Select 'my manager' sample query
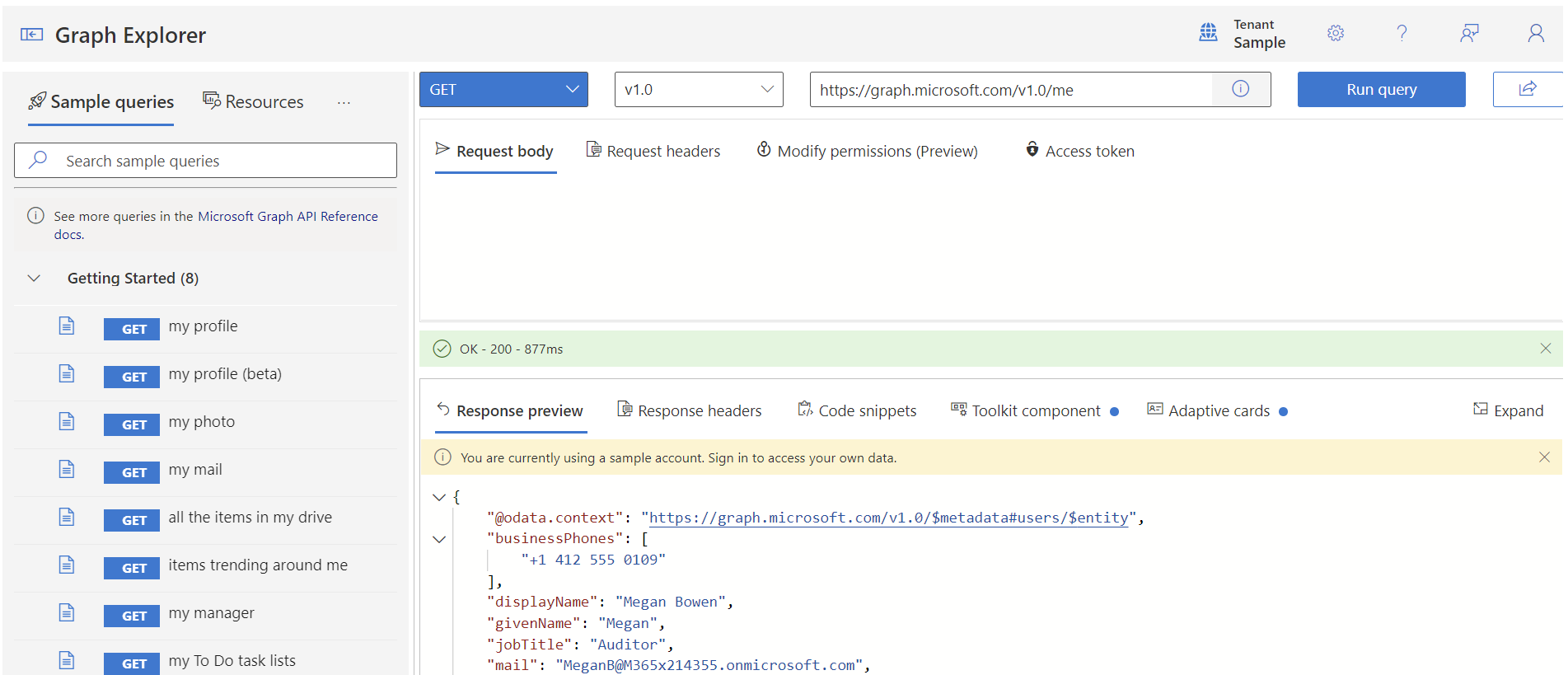Viewport: 1568px width, 675px height. (x=205, y=616)
